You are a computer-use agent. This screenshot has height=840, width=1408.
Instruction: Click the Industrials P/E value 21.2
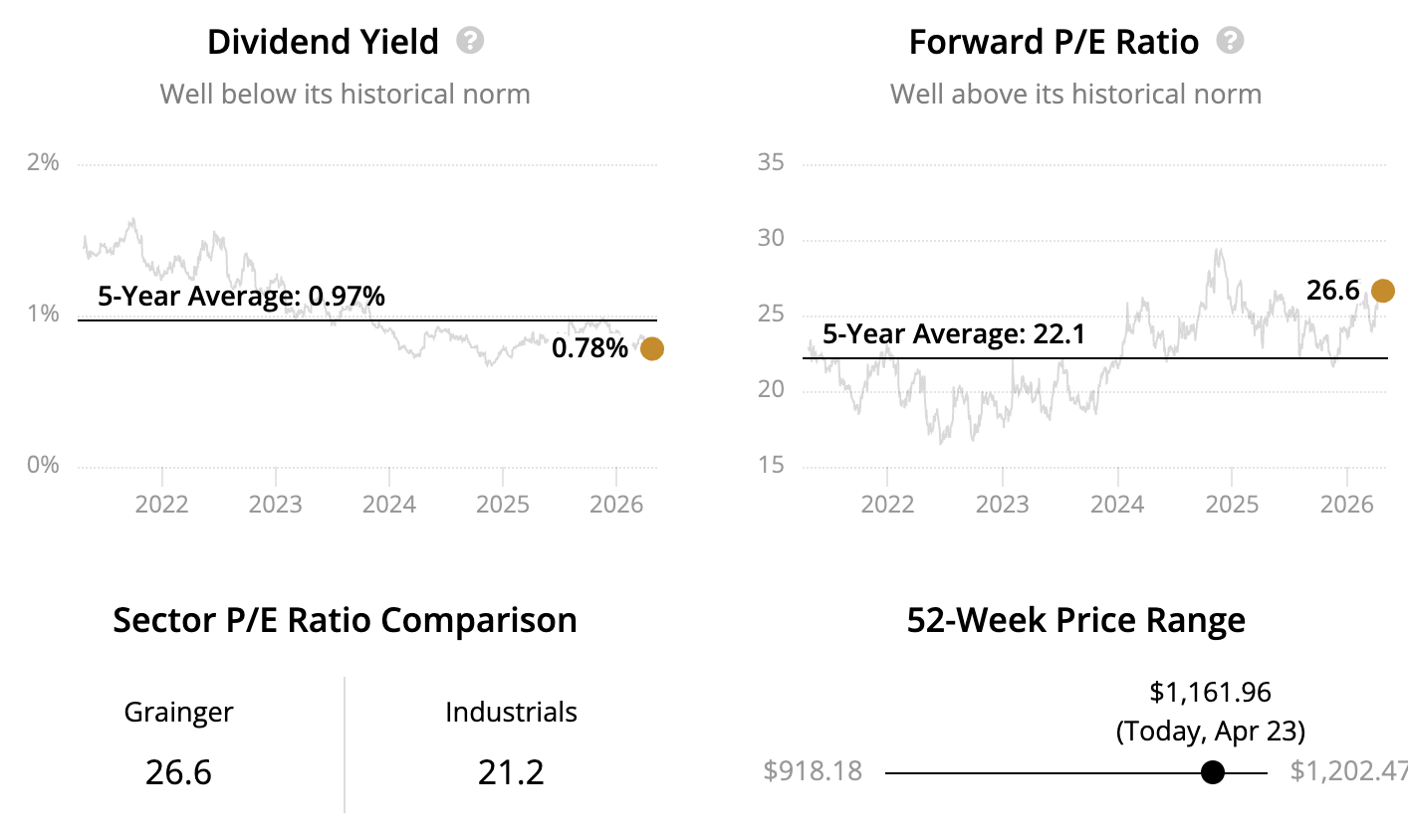coord(511,772)
